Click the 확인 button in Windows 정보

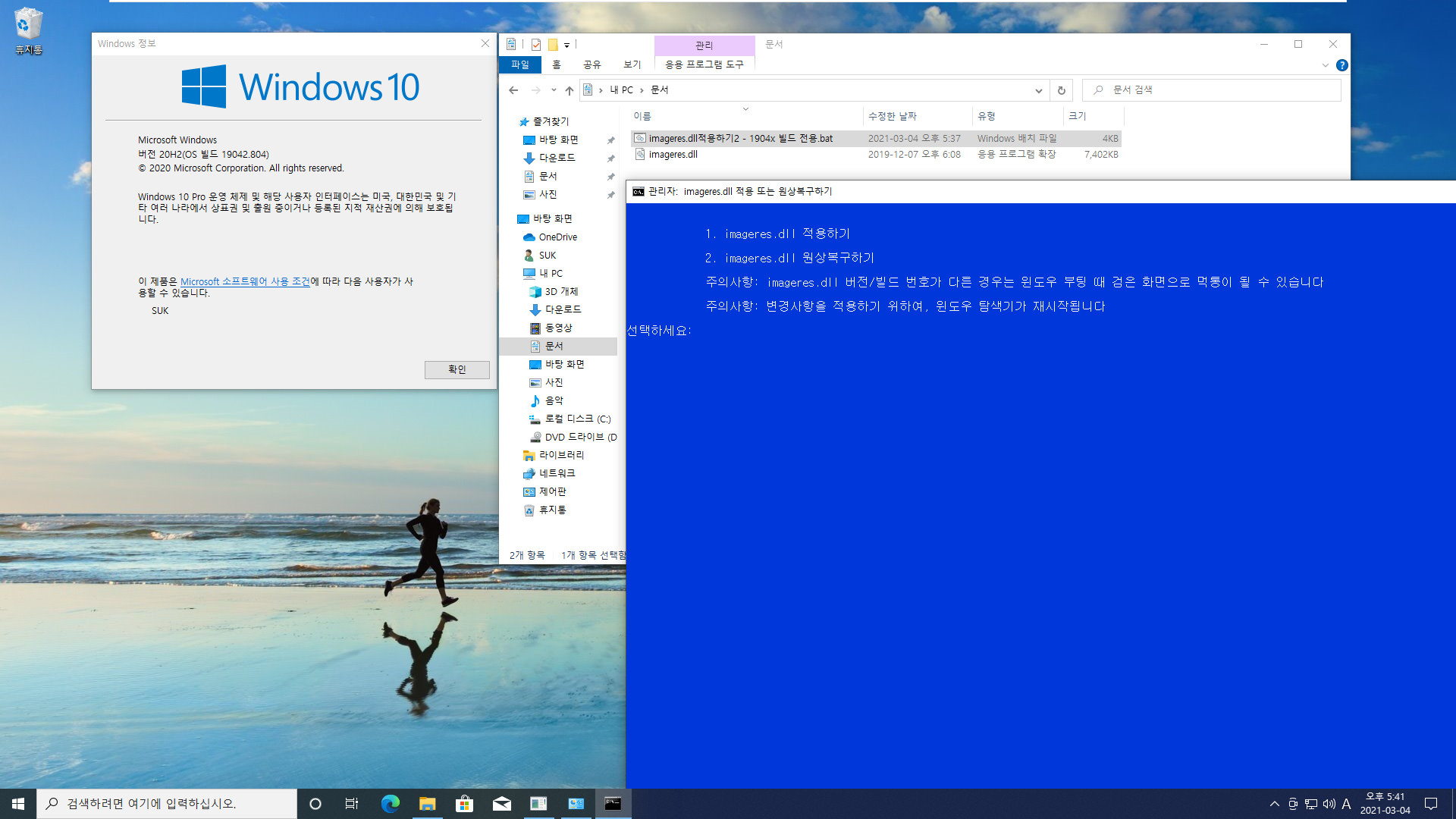457,369
